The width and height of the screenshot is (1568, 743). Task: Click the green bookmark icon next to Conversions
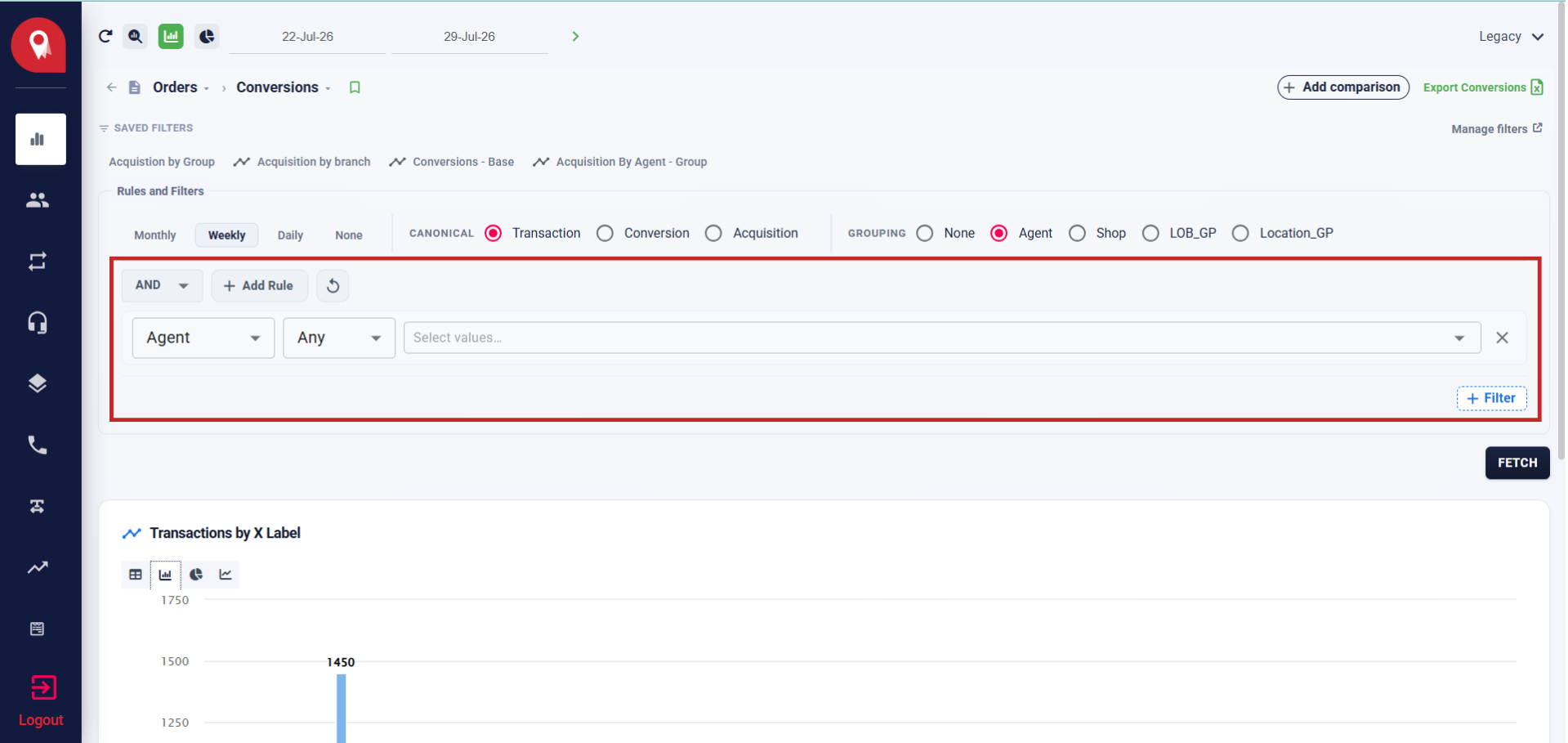(x=355, y=87)
